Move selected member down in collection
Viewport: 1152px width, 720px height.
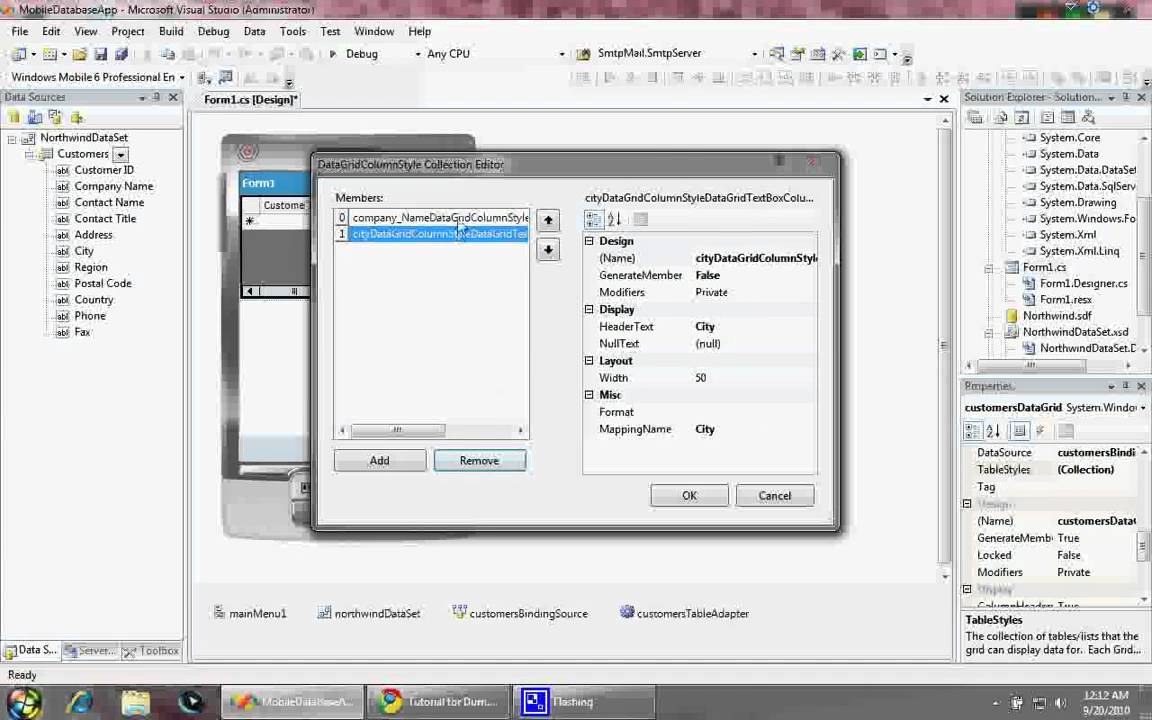point(548,250)
